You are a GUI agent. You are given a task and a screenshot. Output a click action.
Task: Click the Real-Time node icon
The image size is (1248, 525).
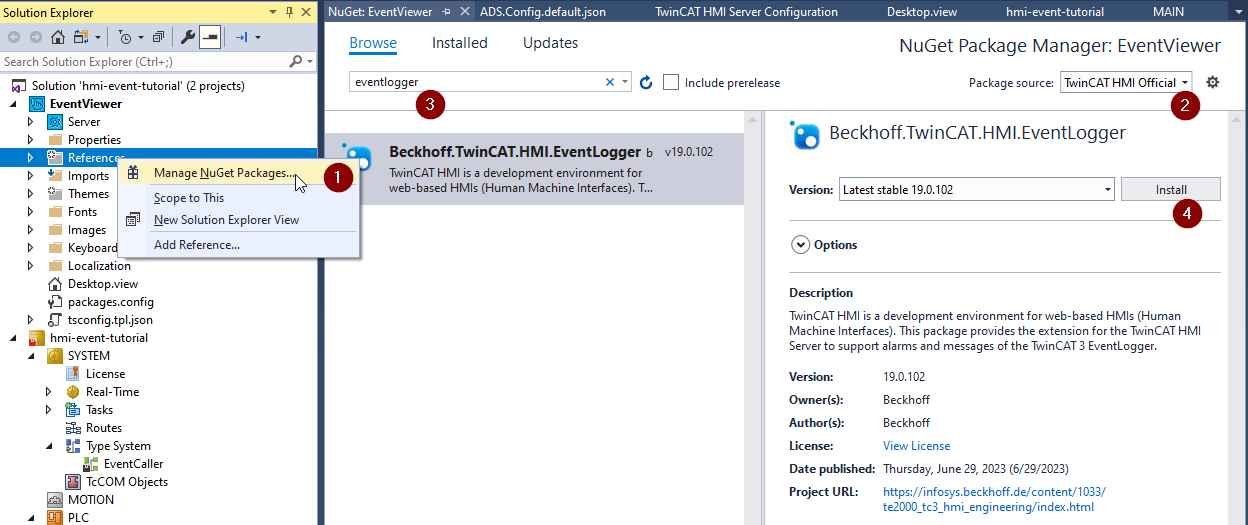[x=74, y=392]
